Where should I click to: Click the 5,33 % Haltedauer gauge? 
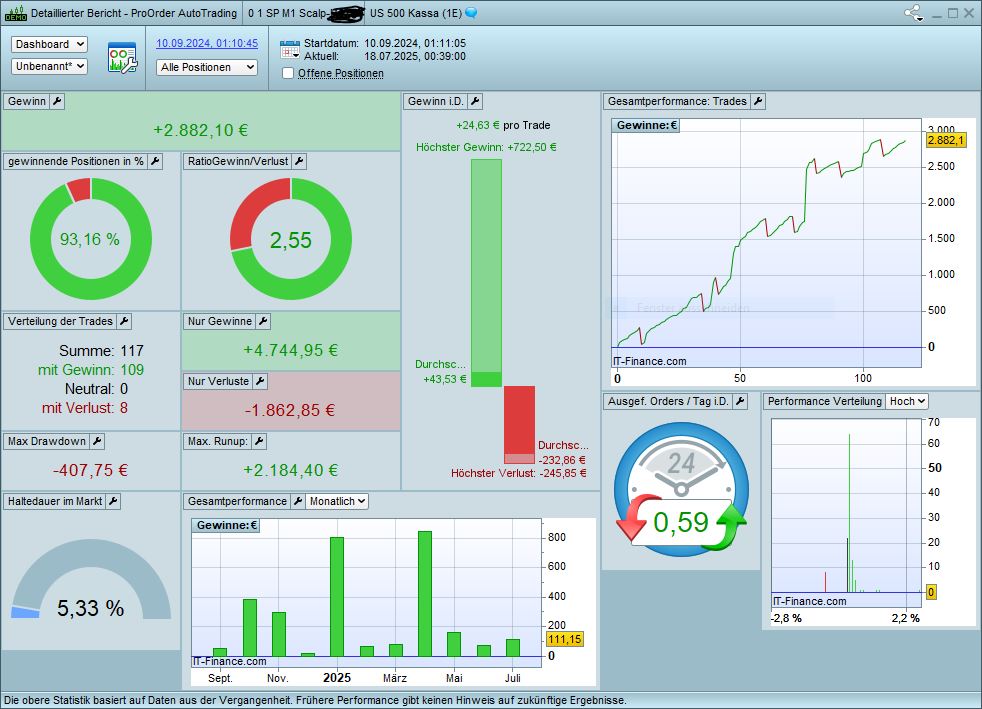[x=91, y=579]
